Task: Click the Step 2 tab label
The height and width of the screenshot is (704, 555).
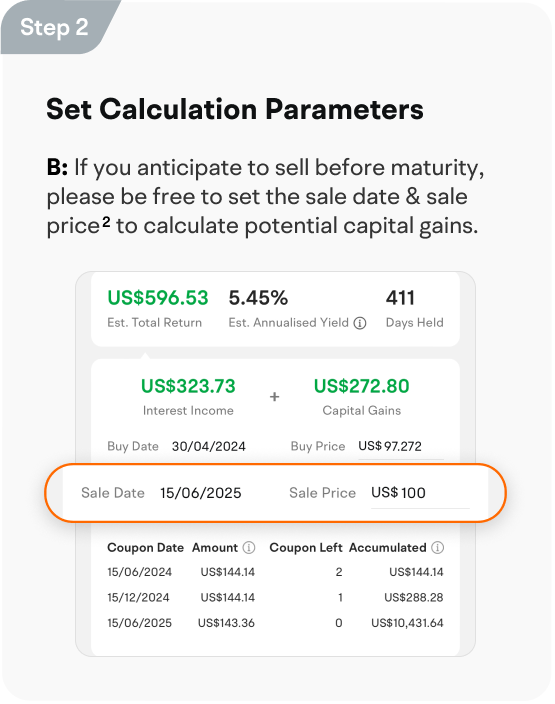Action: pyautogui.click(x=54, y=27)
